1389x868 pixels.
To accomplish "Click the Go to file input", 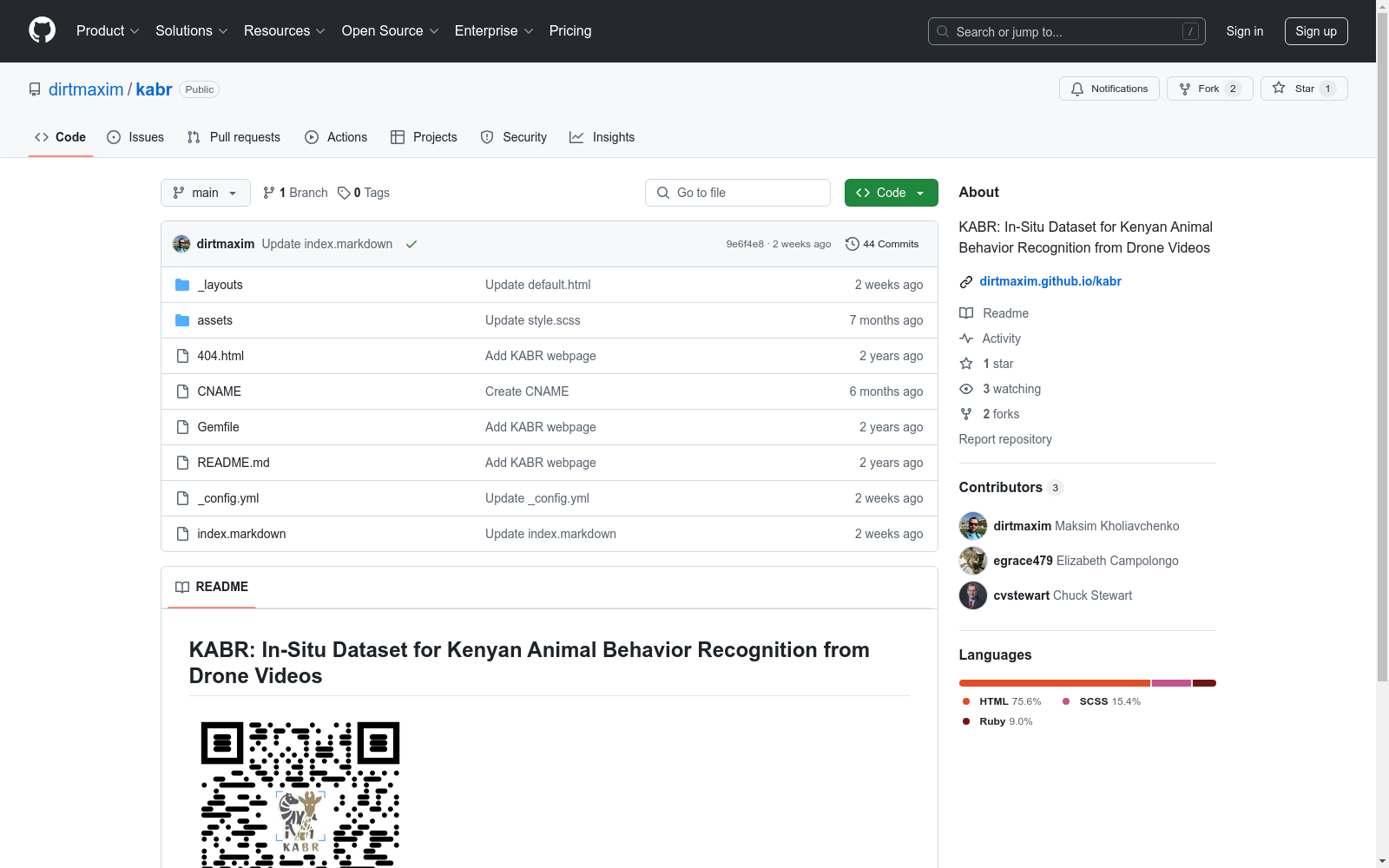I will click(x=738, y=193).
